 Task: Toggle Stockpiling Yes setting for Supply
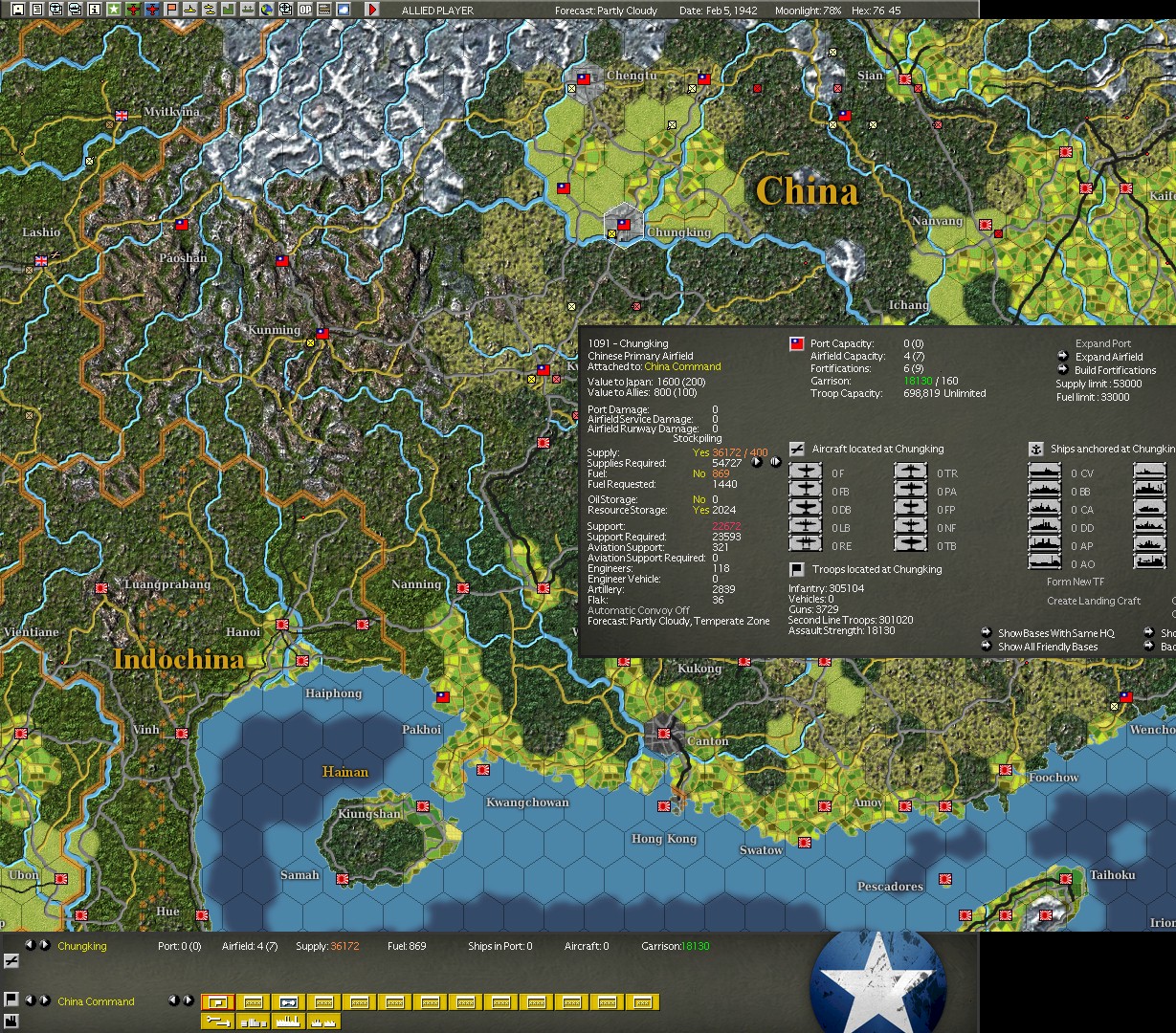pos(699,452)
